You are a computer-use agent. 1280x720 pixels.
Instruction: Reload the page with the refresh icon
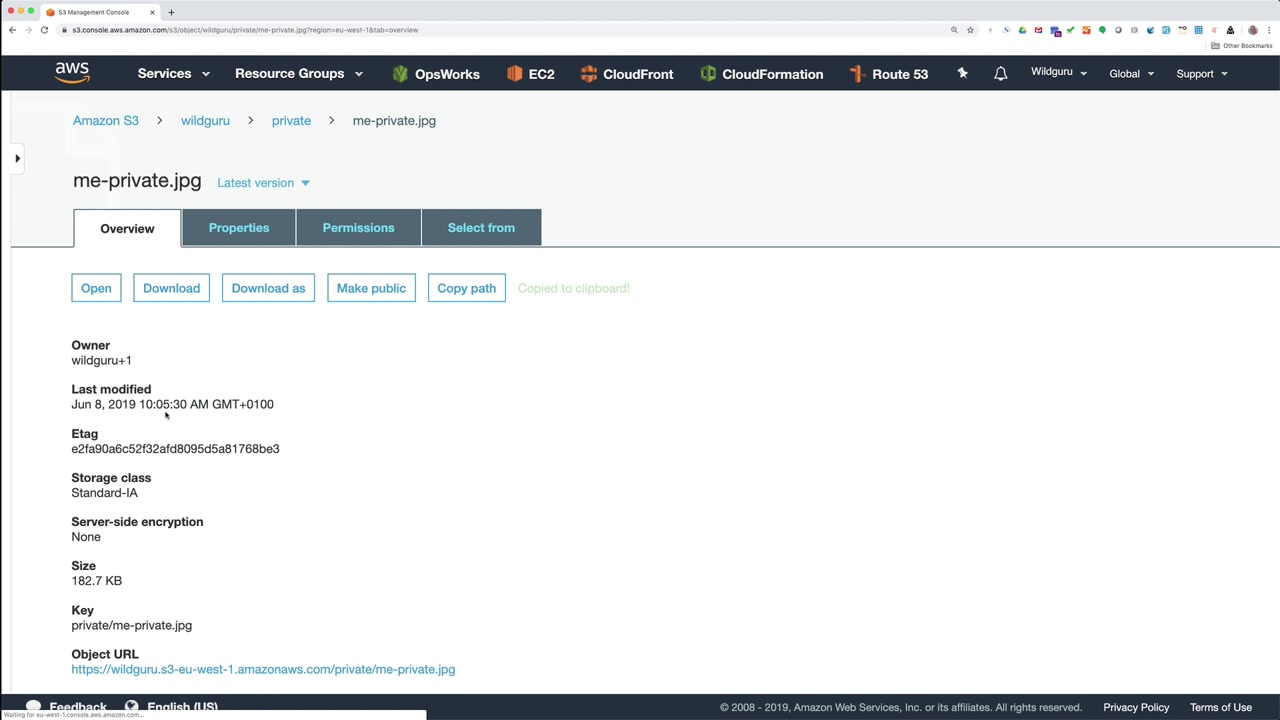click(x=44, y=30)
